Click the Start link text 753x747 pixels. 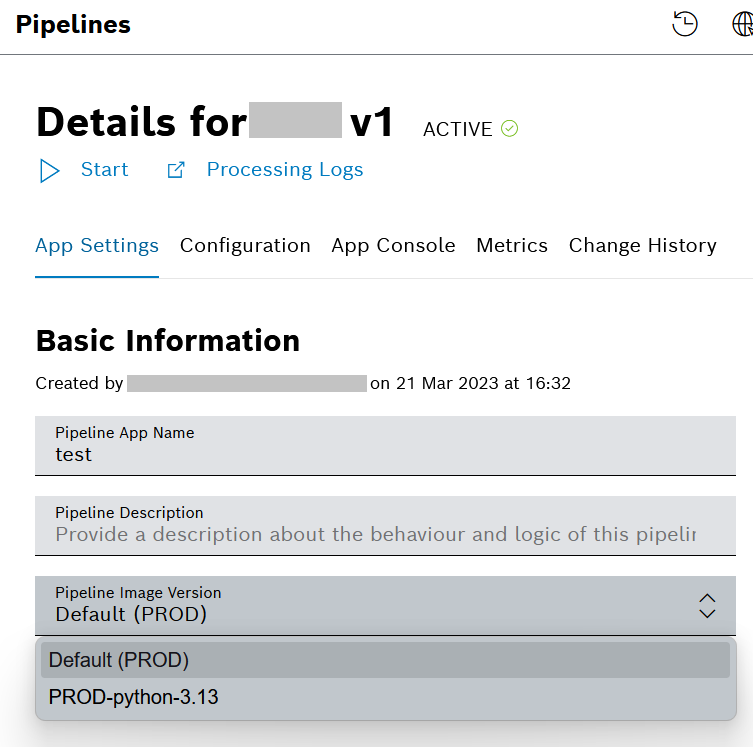(104, 170)
